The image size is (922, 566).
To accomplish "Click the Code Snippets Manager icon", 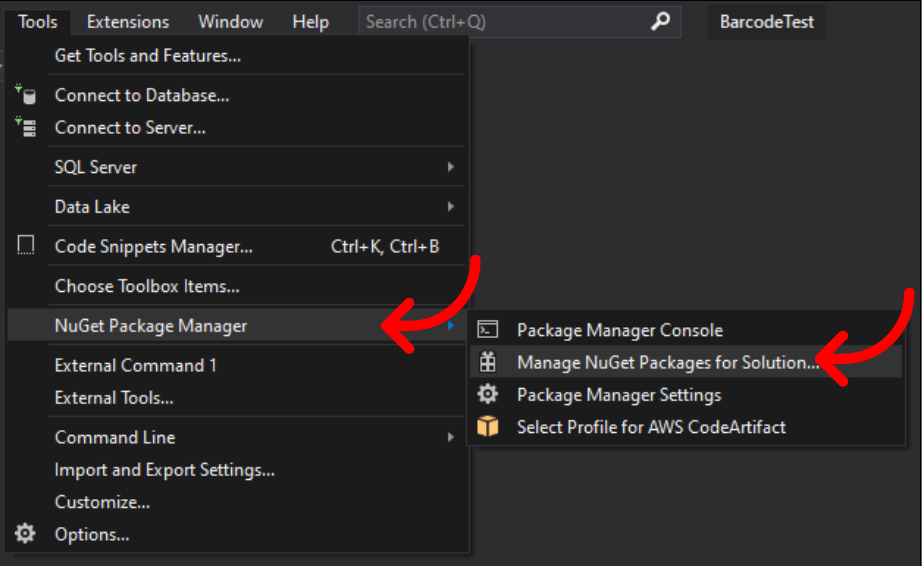I will coord(25,245).
